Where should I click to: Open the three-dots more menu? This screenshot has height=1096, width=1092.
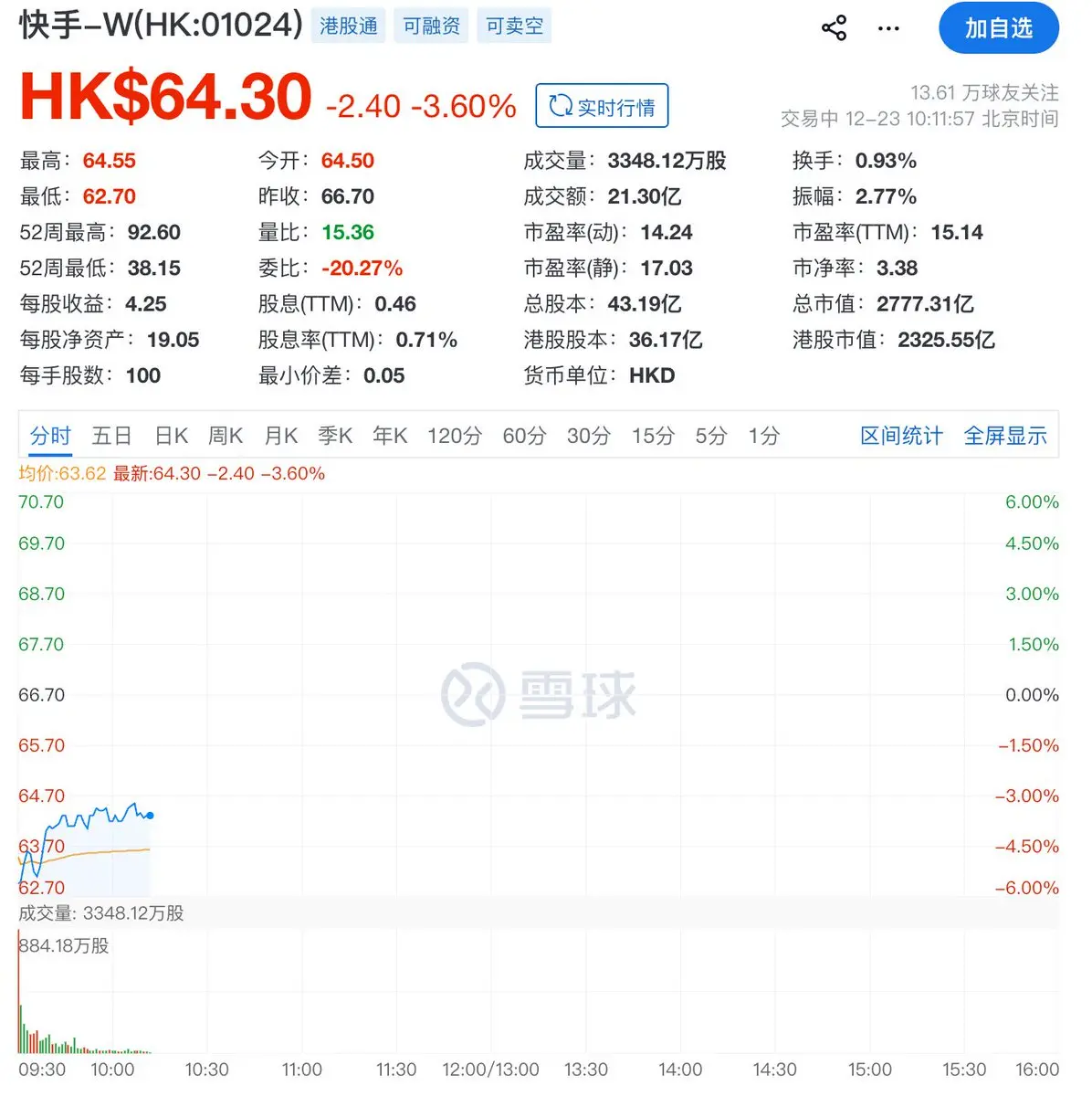point(888,28)
